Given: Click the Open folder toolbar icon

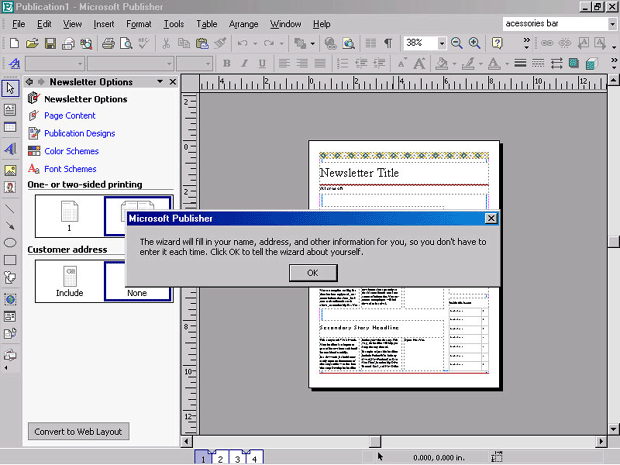Looking at the screenshot, I should tap(32, 43).
